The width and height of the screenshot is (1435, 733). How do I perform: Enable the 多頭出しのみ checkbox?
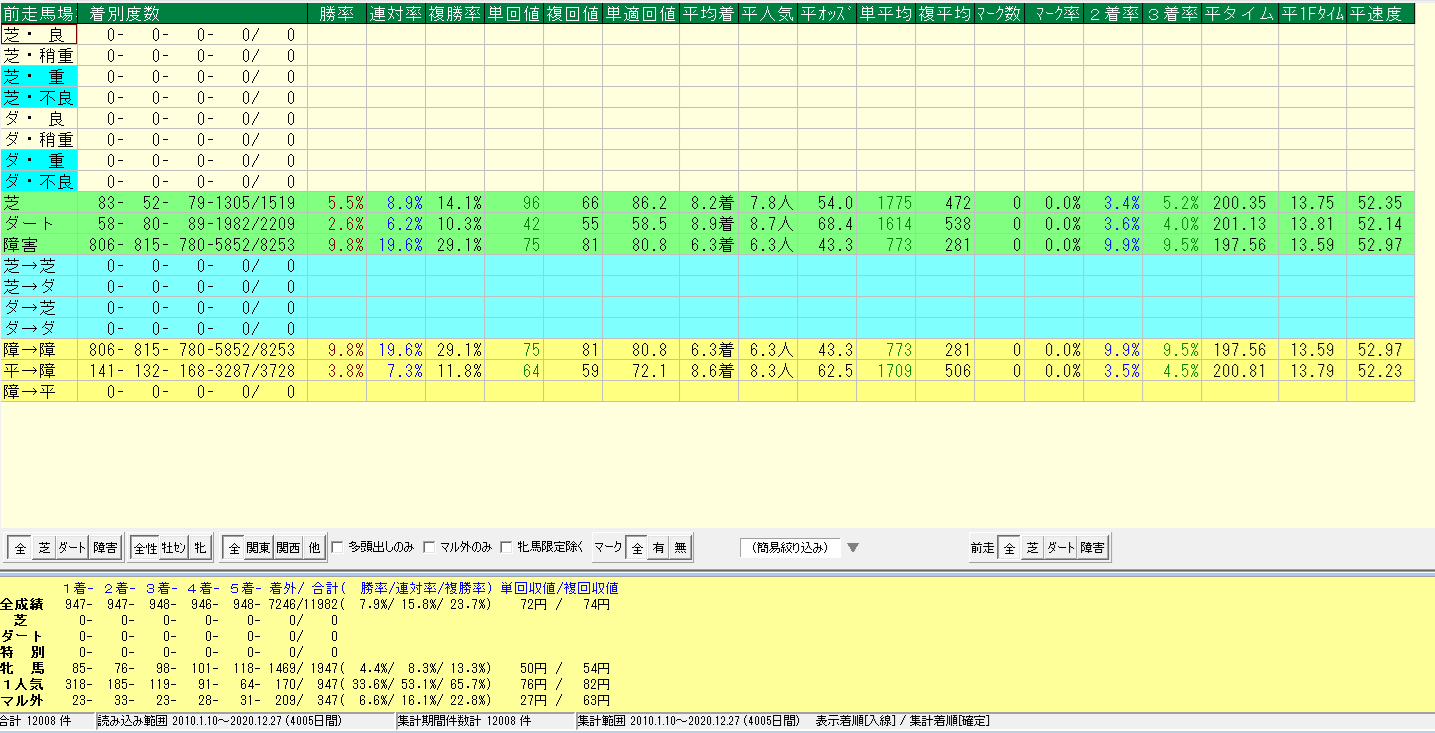pos(337,547)
